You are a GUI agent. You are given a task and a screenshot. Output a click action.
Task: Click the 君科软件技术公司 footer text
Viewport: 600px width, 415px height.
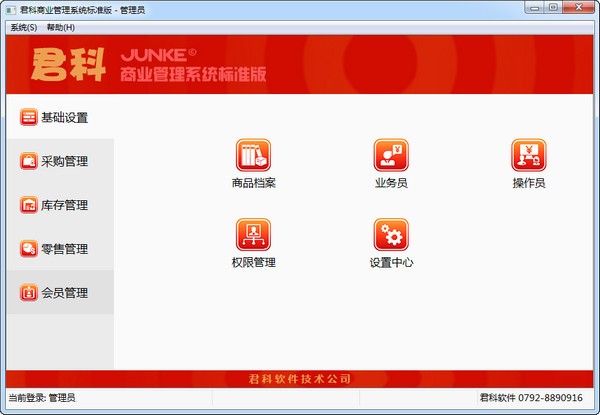click(x=300, y=379)
